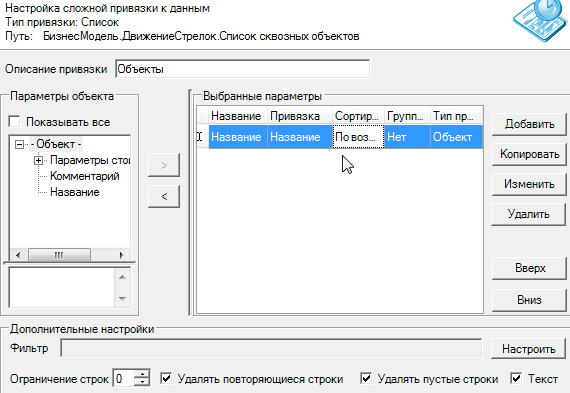
Task: Click the parameter description text box
Action: pos(62,288)
